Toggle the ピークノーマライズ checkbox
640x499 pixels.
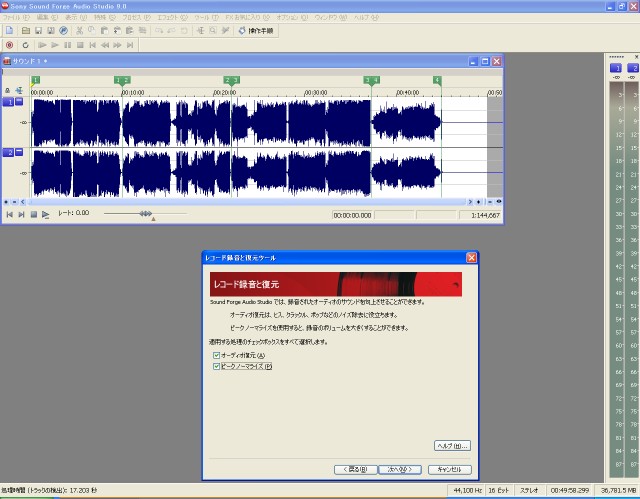[x=217, y=366]
